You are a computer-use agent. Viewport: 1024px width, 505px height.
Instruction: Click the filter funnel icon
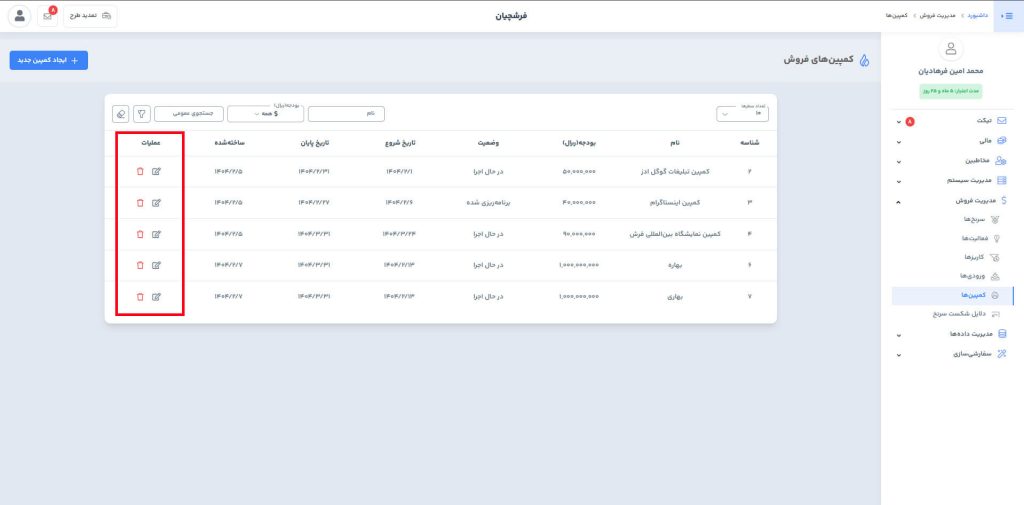142,114
